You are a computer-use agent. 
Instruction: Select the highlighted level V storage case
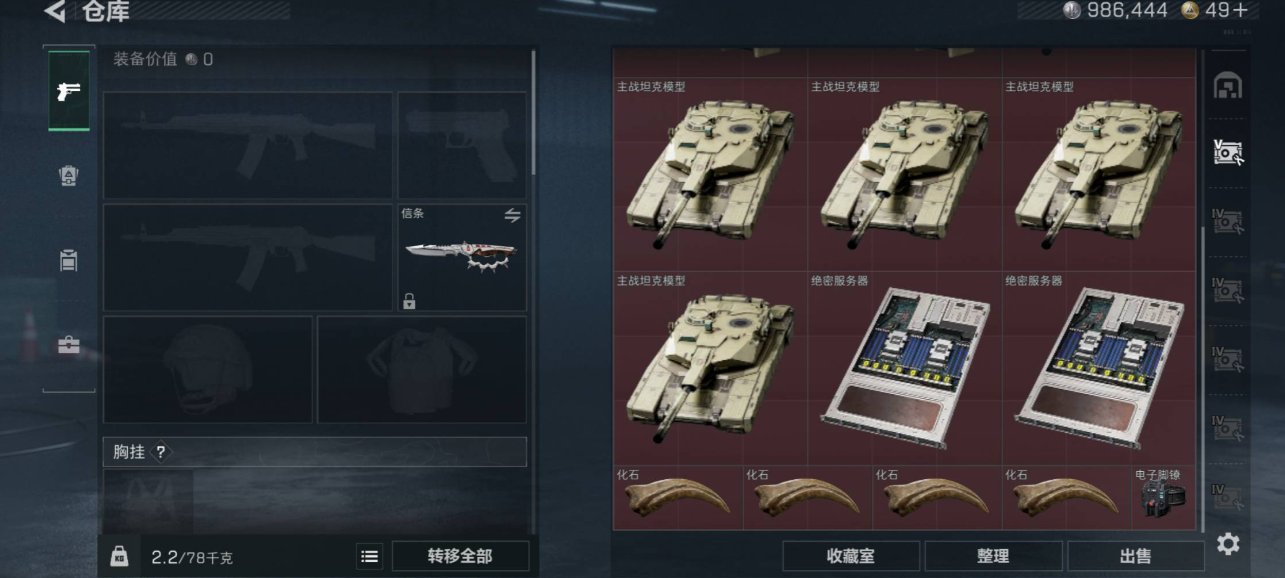click(x=1227, y=153)
